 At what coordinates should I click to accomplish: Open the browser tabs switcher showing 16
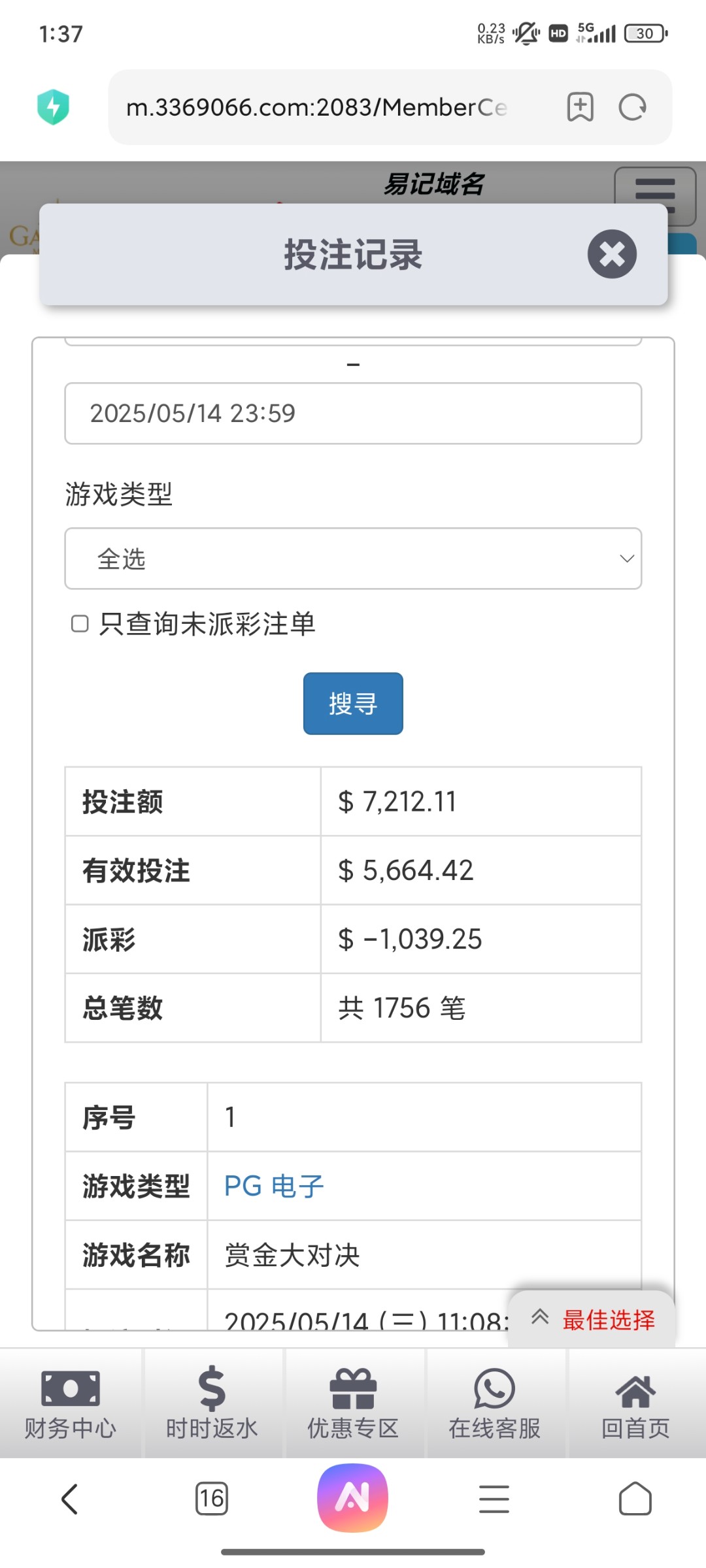coord(212,1498)
